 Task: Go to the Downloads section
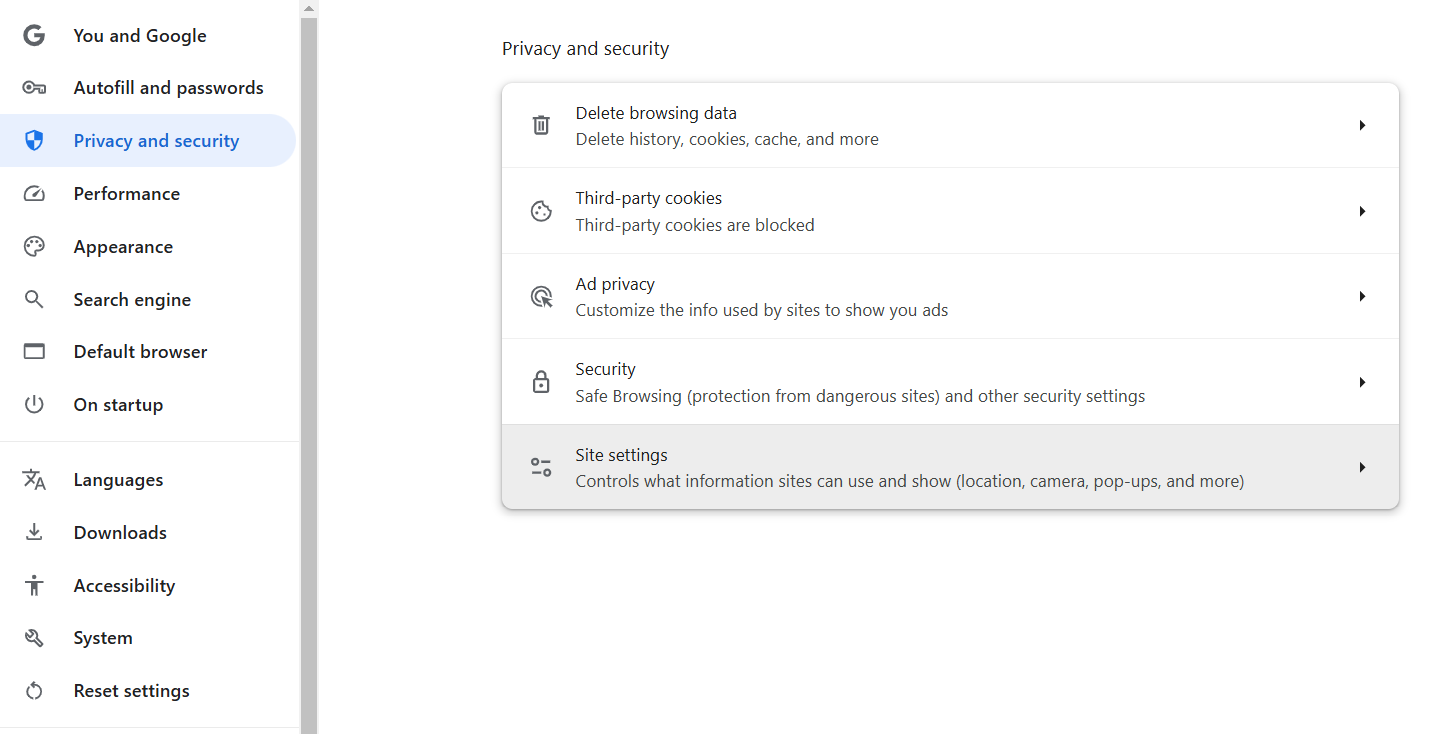pyautogui.click(x=120, y=533)
